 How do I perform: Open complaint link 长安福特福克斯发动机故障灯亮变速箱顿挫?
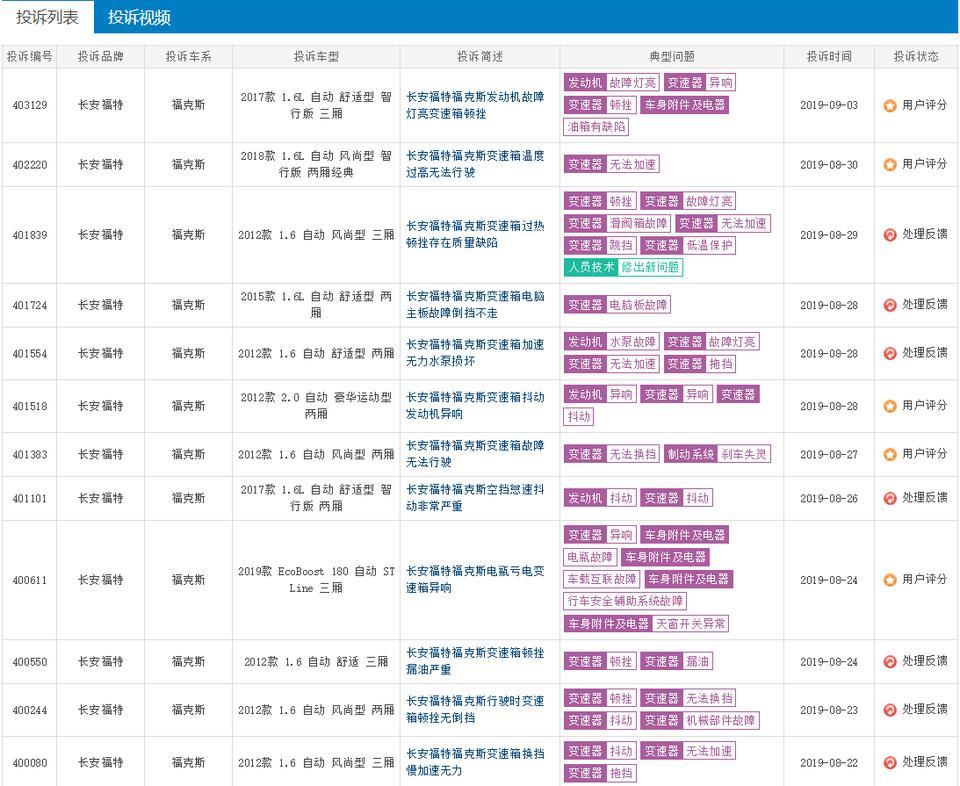coord(475,105)
